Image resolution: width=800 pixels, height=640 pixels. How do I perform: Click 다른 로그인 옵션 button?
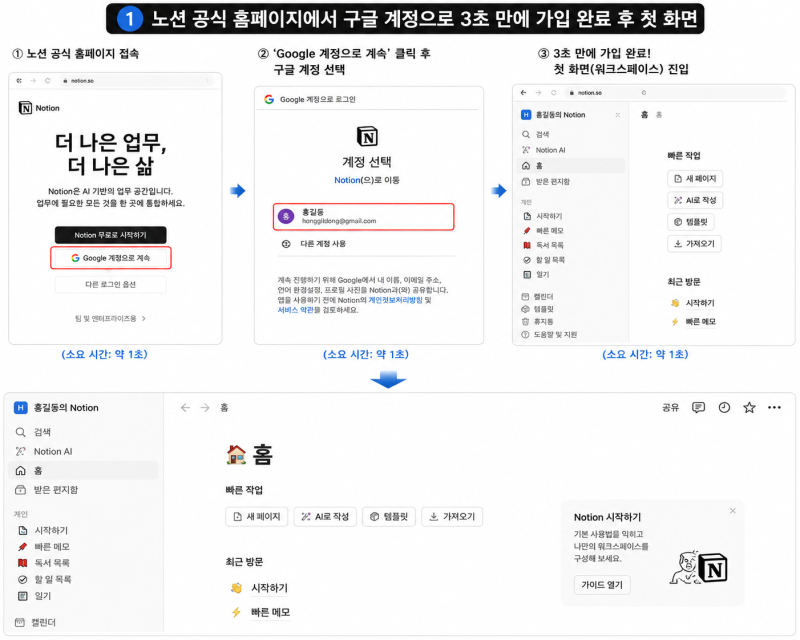111,285
